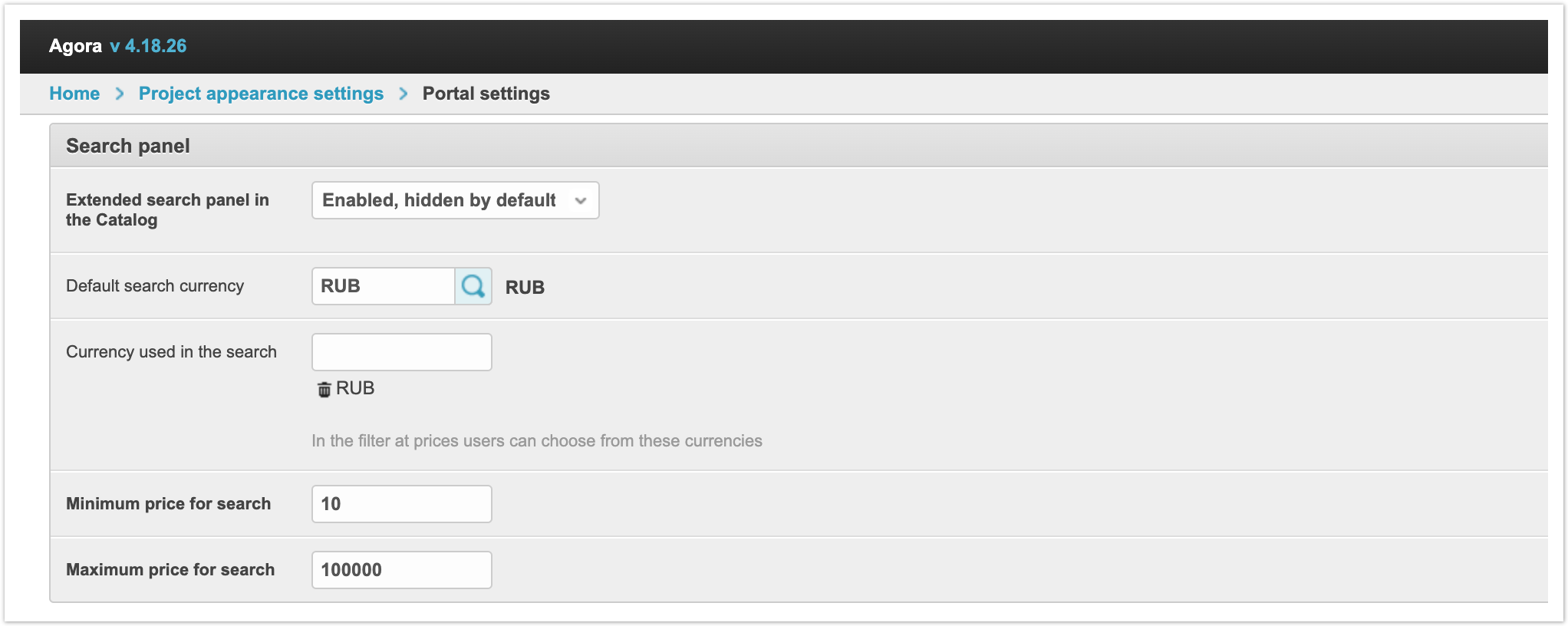The width and height of the screenshot is (1568, 626).
Task: Click the Agora title in the header
Action: click(75, 46)
